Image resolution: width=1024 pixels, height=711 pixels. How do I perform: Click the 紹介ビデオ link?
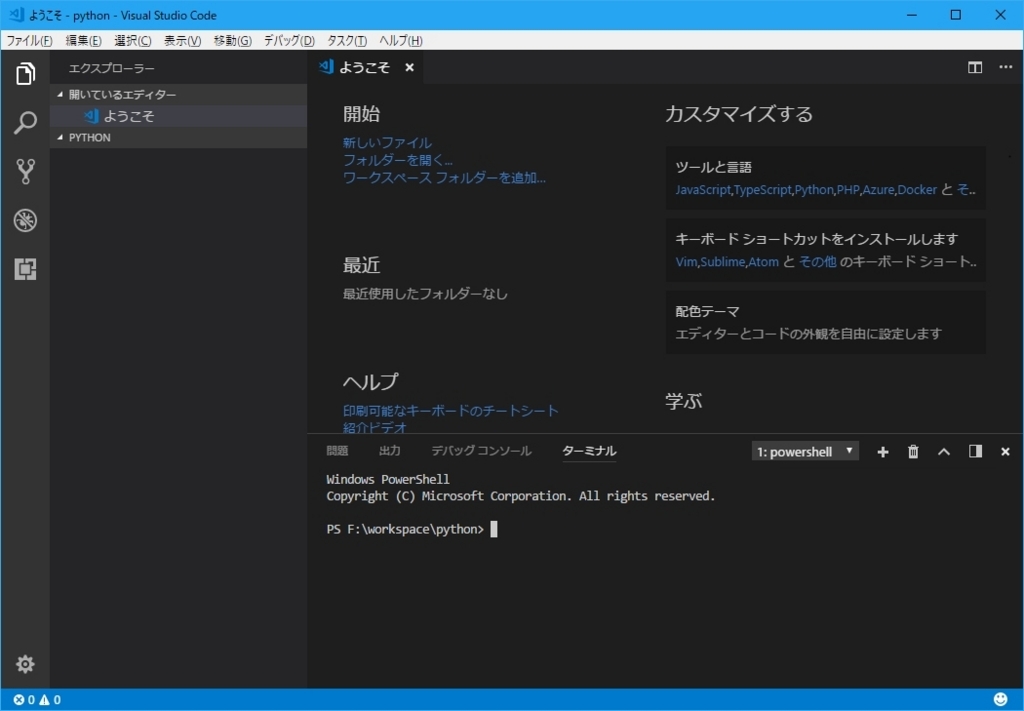(375, 428)
